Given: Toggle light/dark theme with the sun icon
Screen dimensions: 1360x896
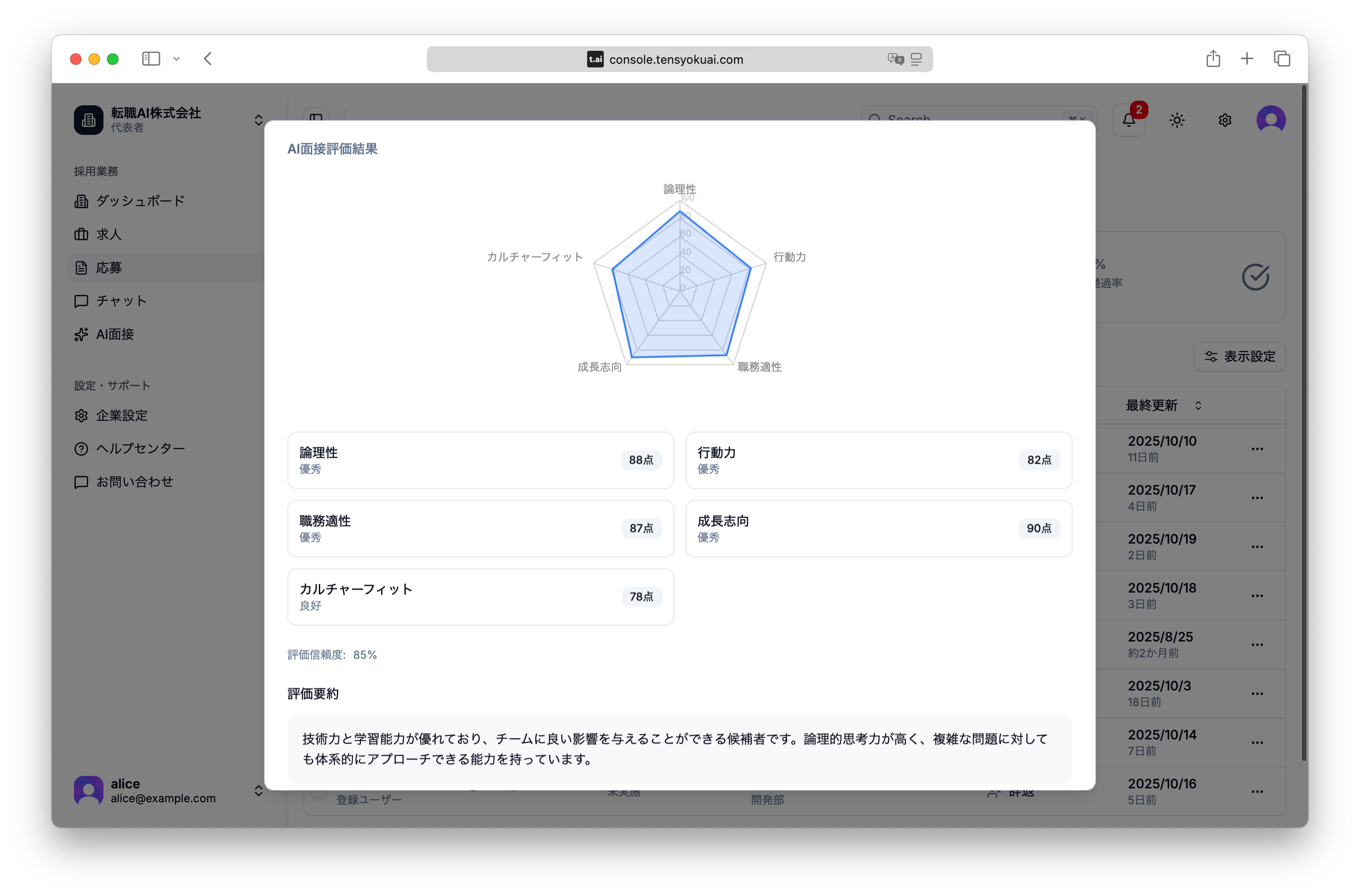Looking at the screenshot, I should (x=1177, y=120).
